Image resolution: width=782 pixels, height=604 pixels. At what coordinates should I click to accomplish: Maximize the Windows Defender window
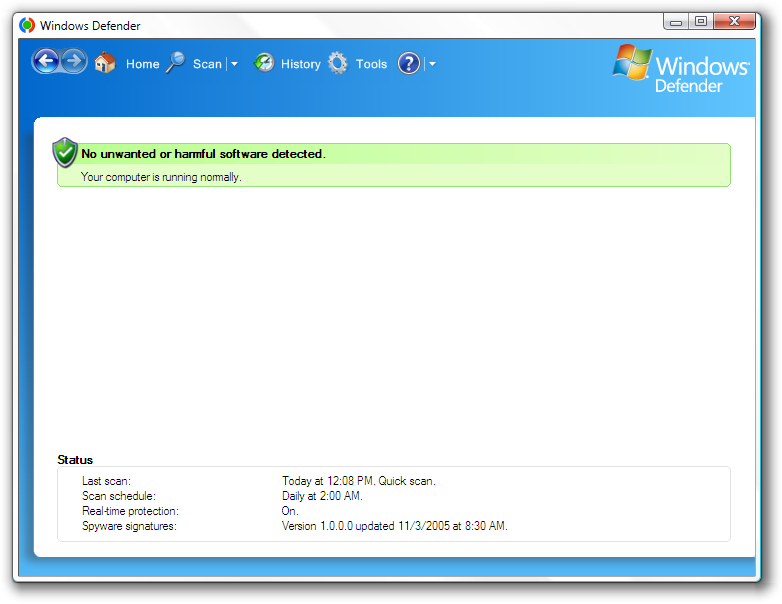tap(701, 21)
